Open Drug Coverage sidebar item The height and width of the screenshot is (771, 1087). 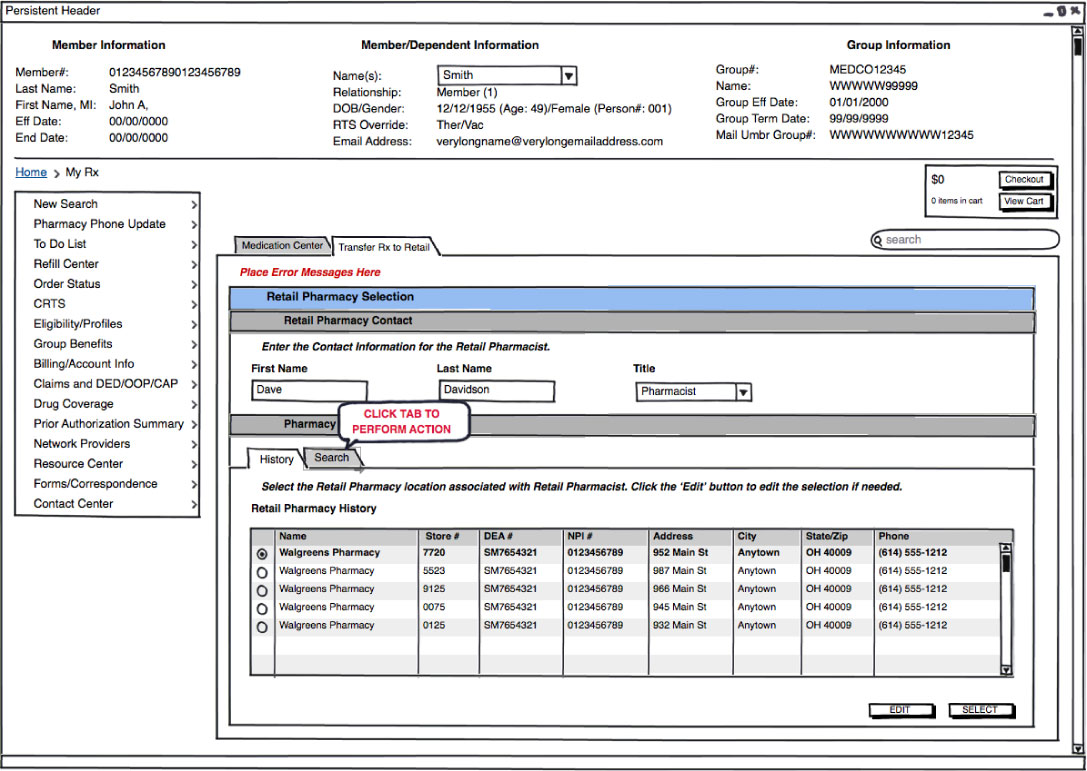point(107,404)
